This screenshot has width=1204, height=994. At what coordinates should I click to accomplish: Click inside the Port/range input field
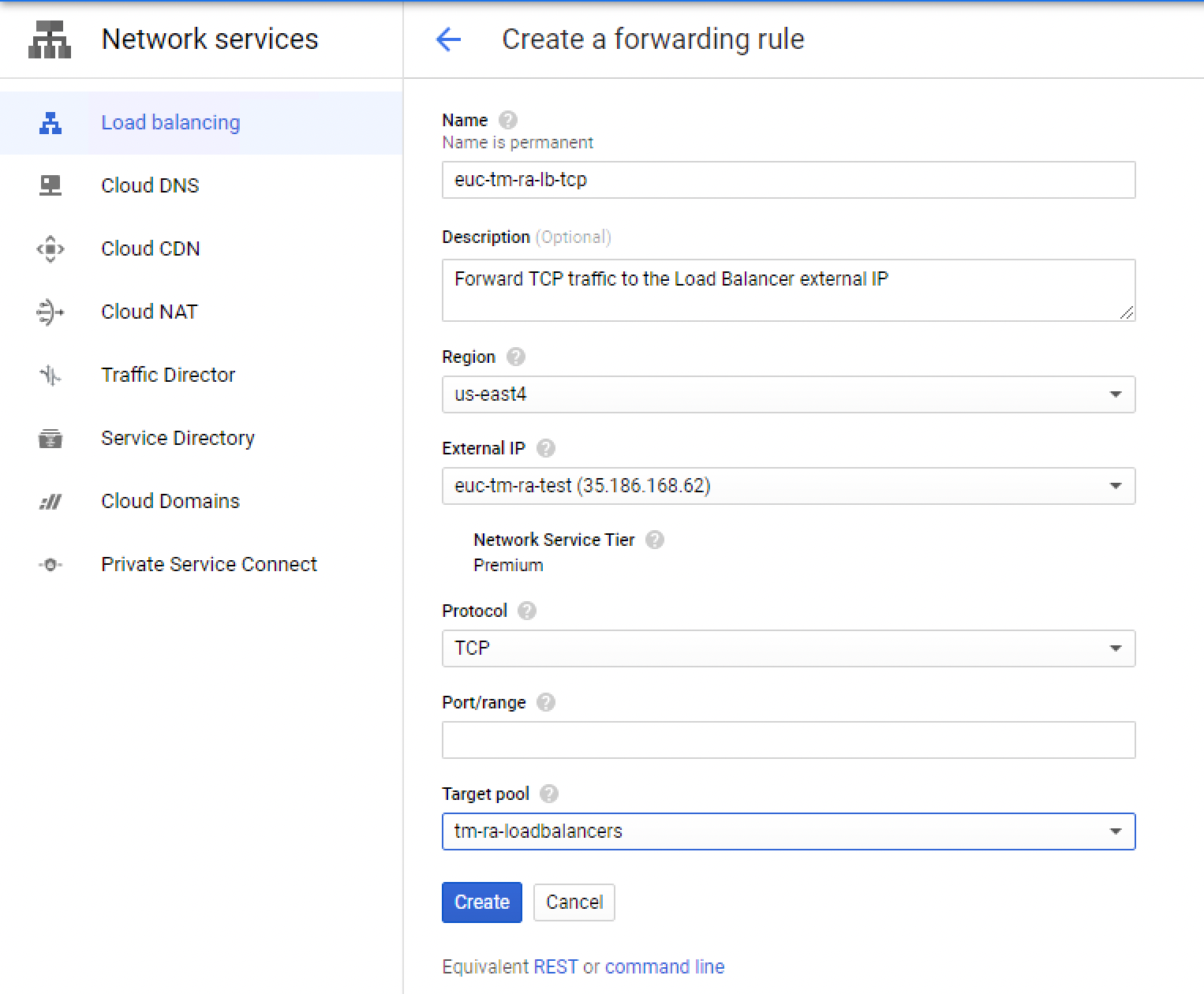(x=787, y=740)
